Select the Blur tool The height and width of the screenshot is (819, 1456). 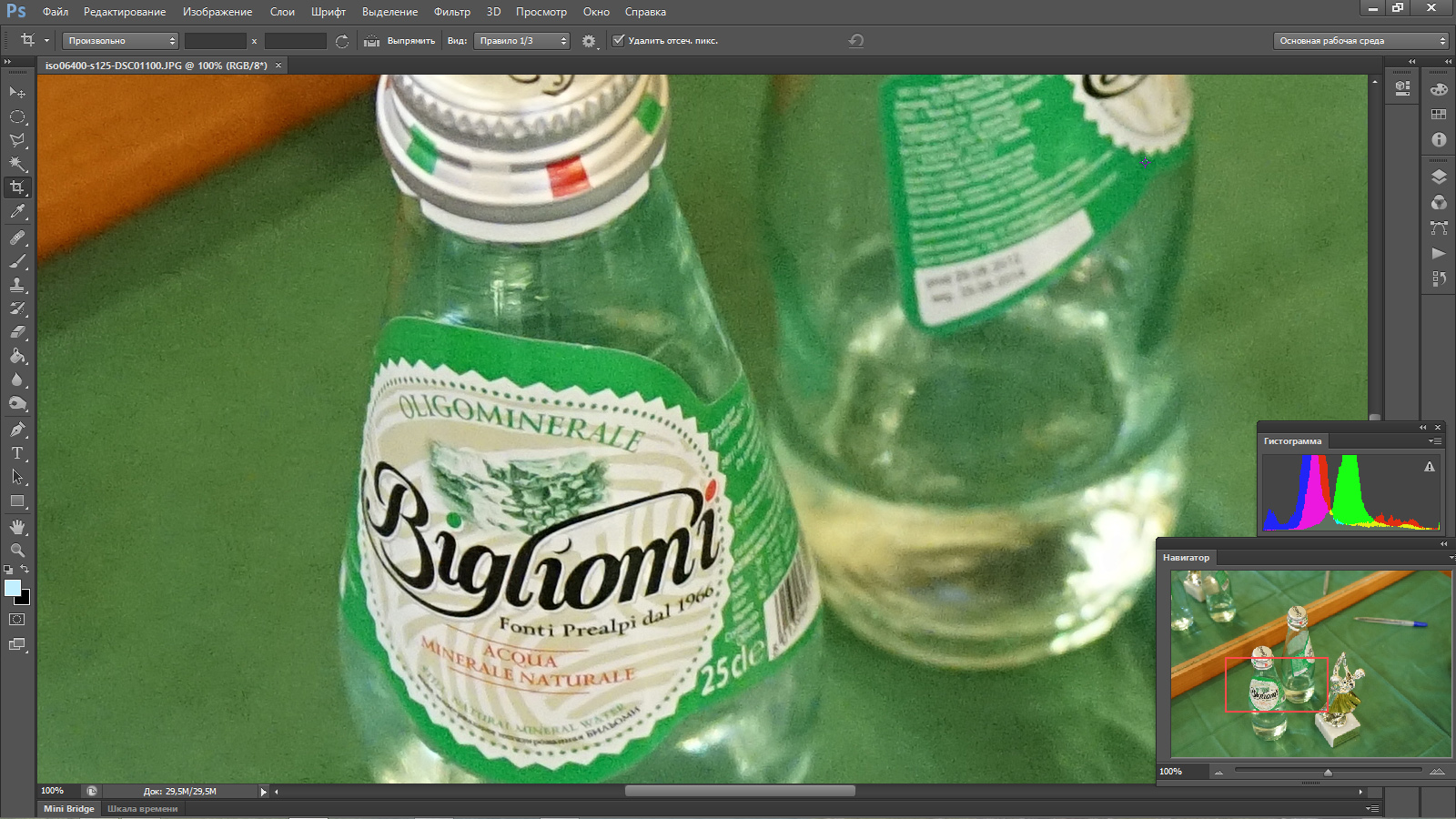click(x=17, y=379)
